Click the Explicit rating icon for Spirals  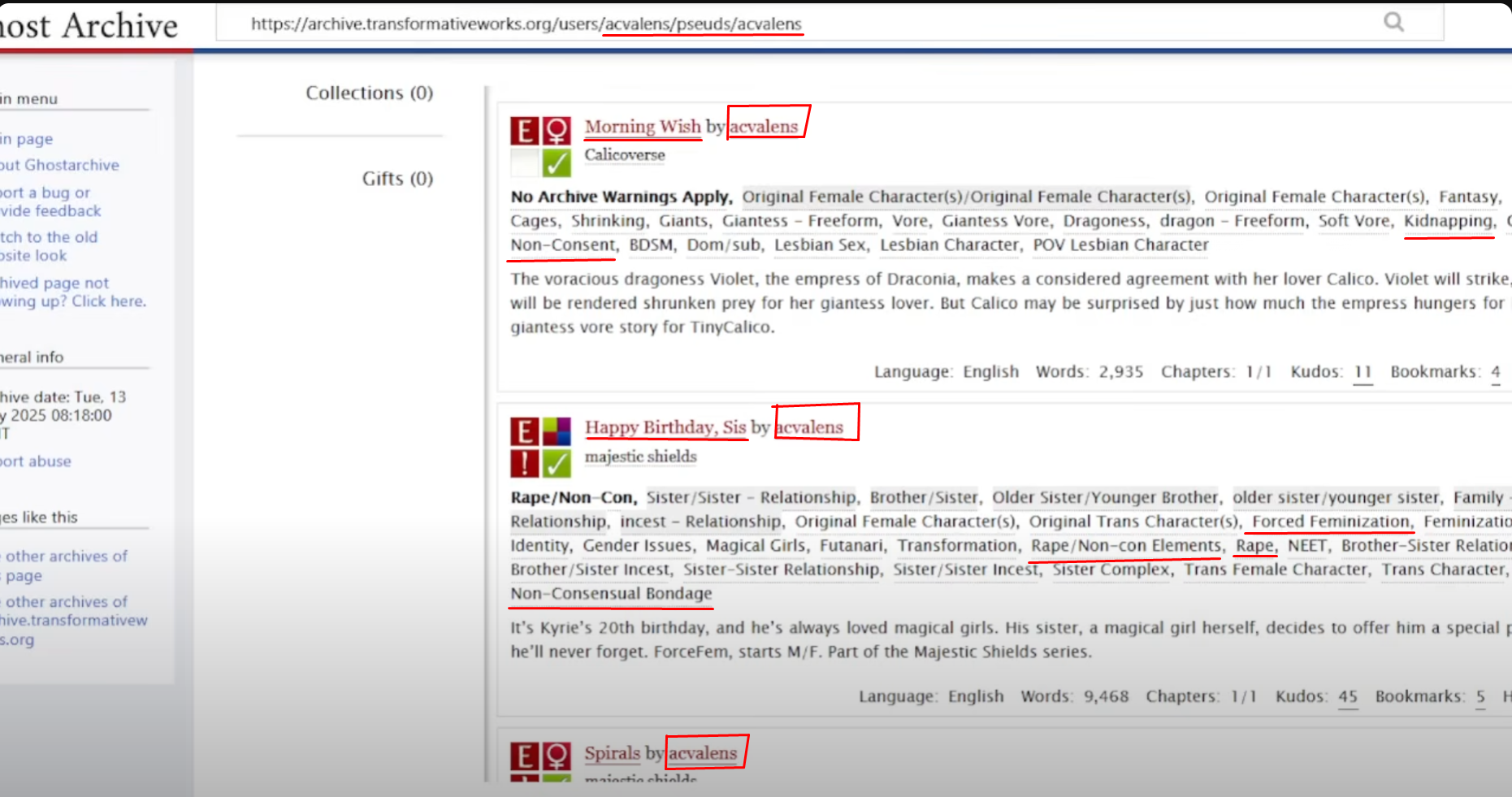(x=524, y=756)
